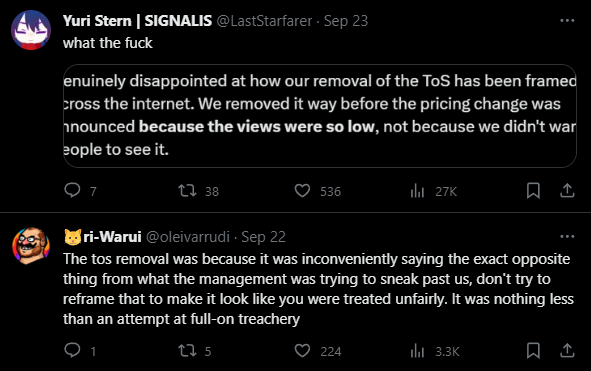Open the Sep 22 timestamp link

pyautogui.click(x=263, y=237)
